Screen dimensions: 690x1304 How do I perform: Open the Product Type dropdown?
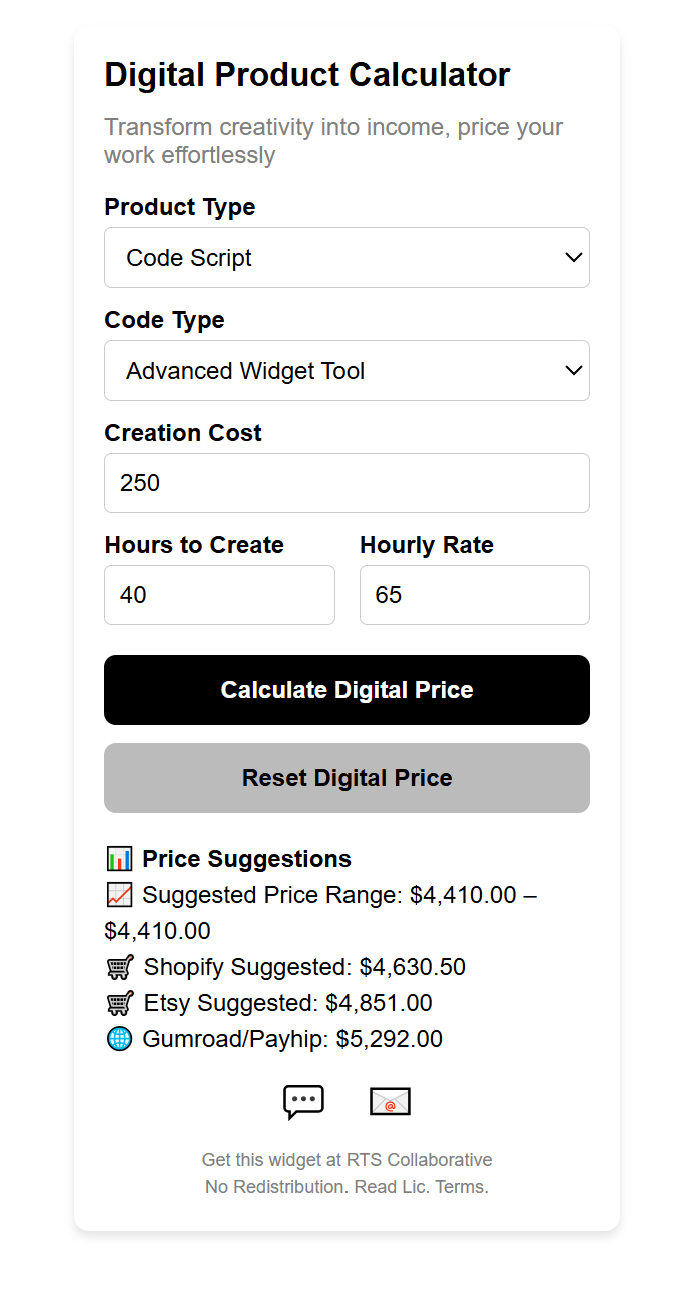pyautogui.click(x=347, y=258)
